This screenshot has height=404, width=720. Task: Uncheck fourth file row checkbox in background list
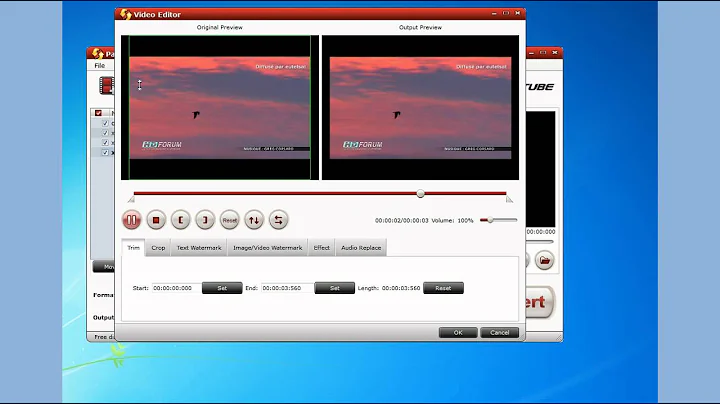click(x=105, y=152)
